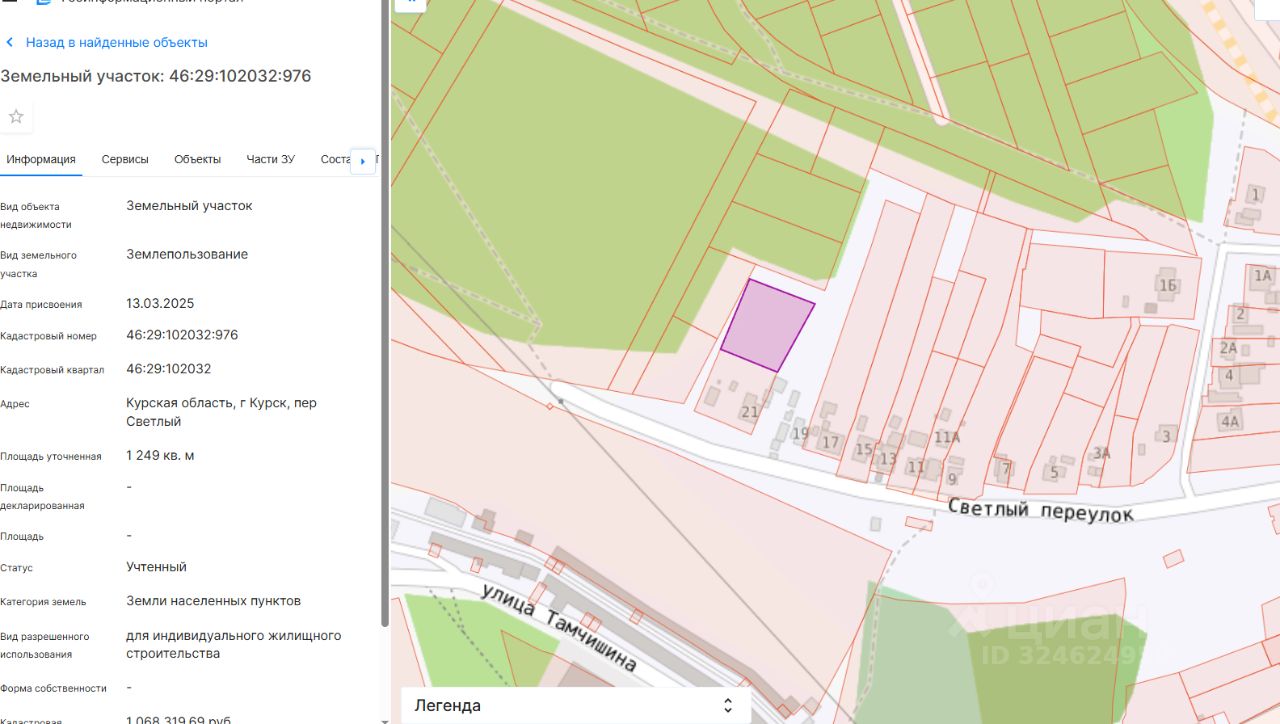Go back via 'Назад в найденные объекты'
Image resolution: width=1280 pixels, height=724 pixels.
pyautogui.click(x=116, y=43)
